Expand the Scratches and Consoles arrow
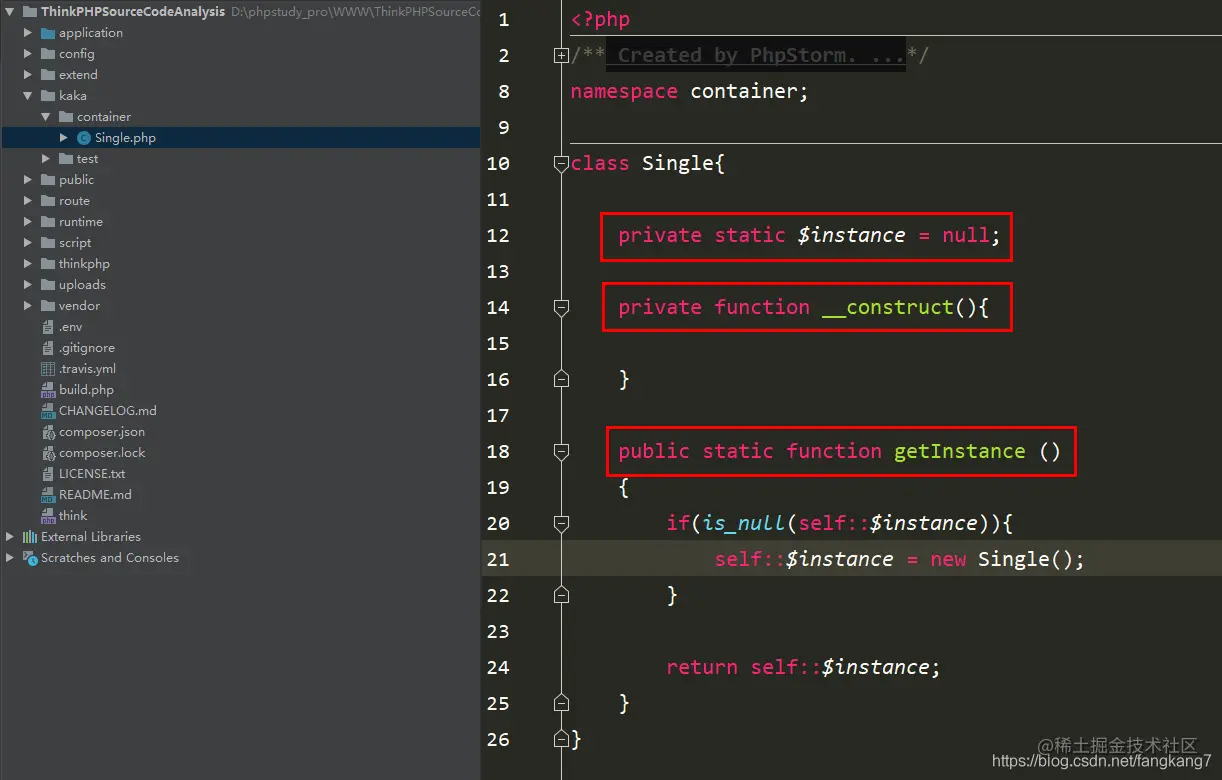 10,558
